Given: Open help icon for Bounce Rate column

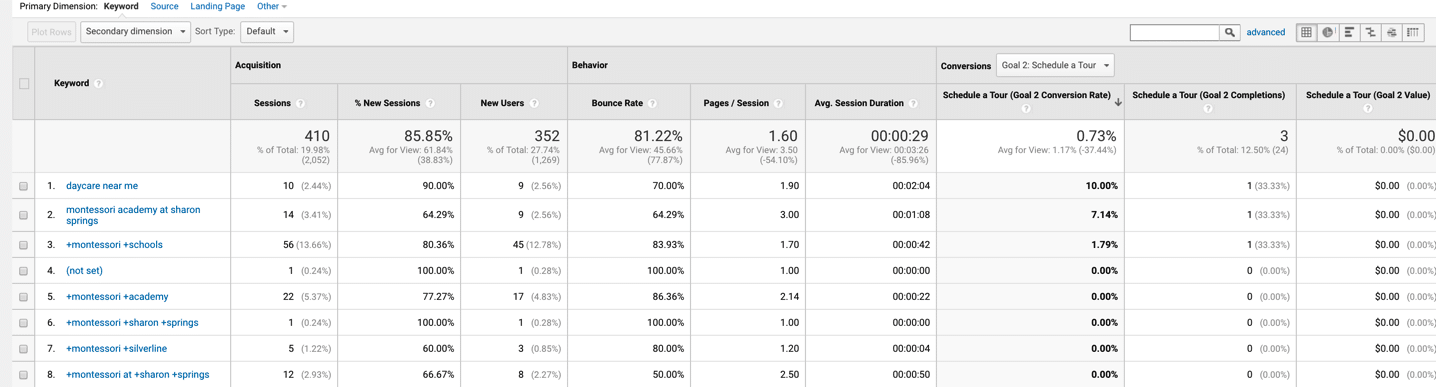Looking at the screenshot, I should tap(652, 104).
